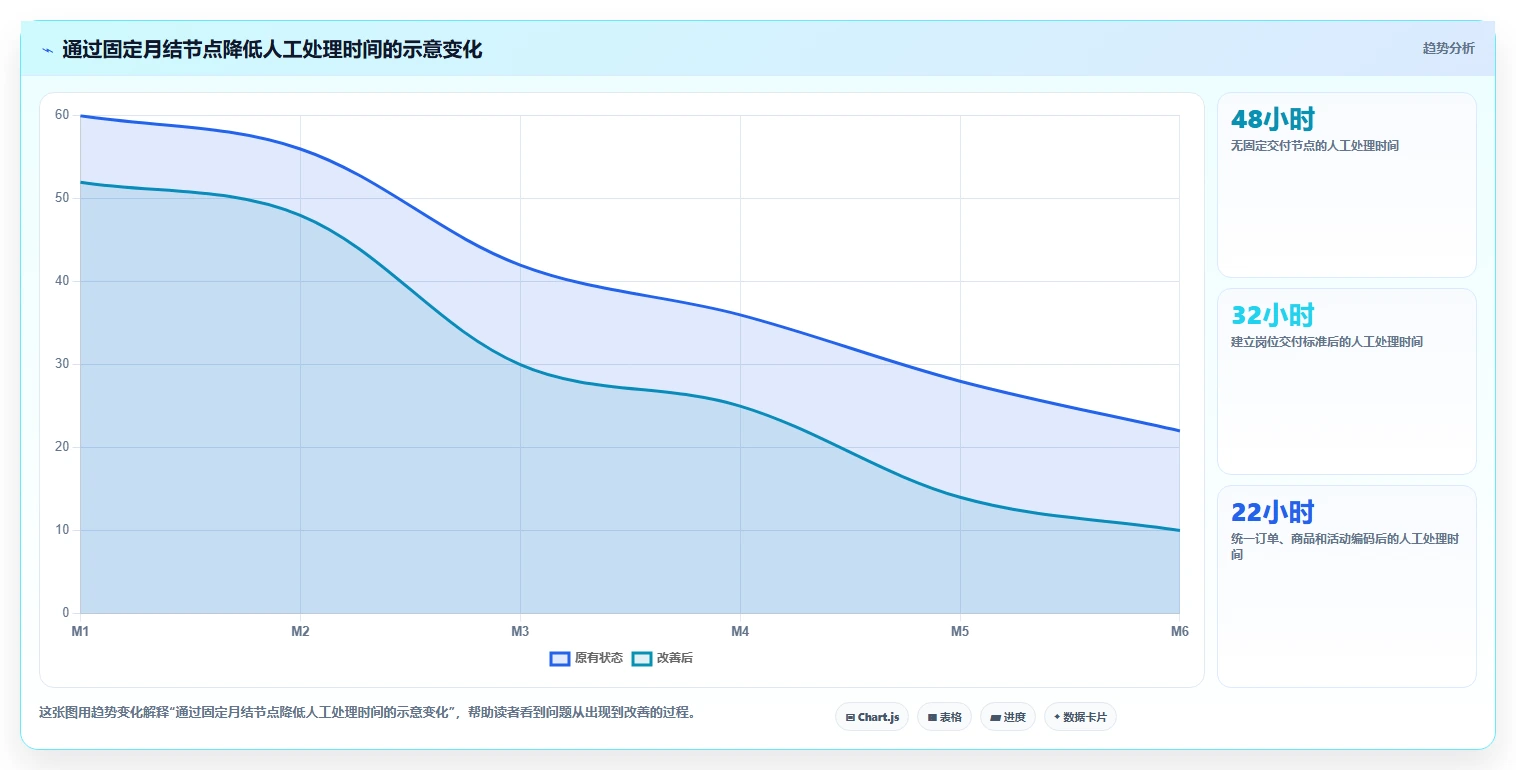Click the 30 y-axis value
The width and height of the screenshot is (1516, 770).
pyautogui.click(x=62, y=364)
